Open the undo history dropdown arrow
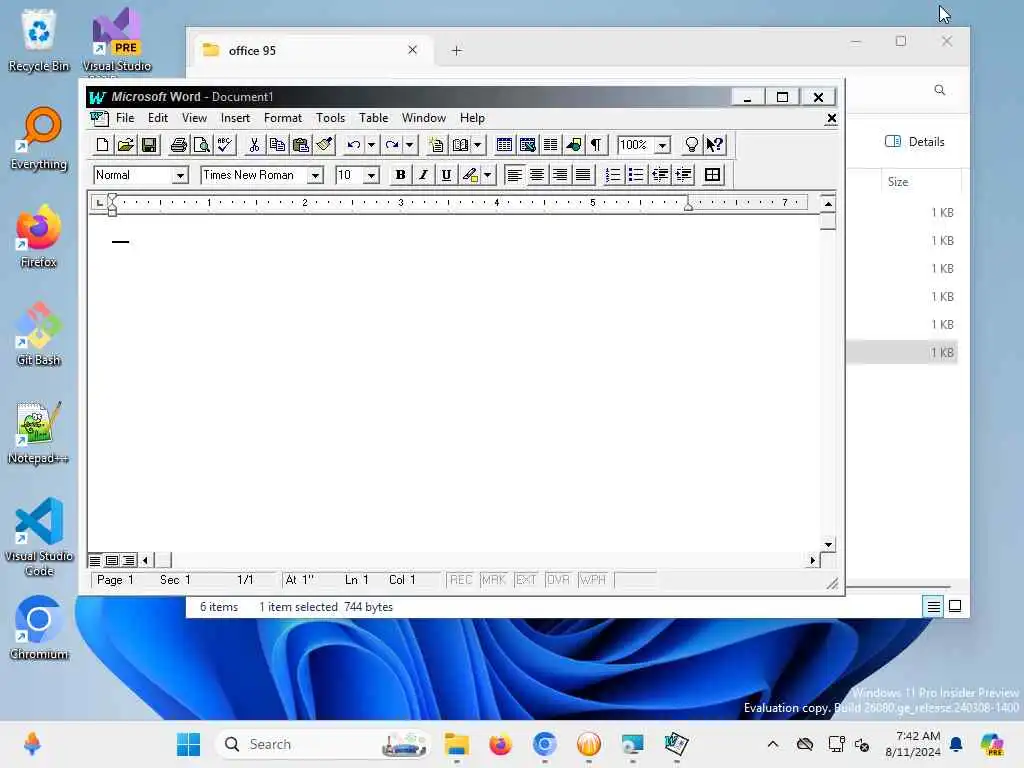The height and width of the screenshot is (768, 1024). [371, 145]
